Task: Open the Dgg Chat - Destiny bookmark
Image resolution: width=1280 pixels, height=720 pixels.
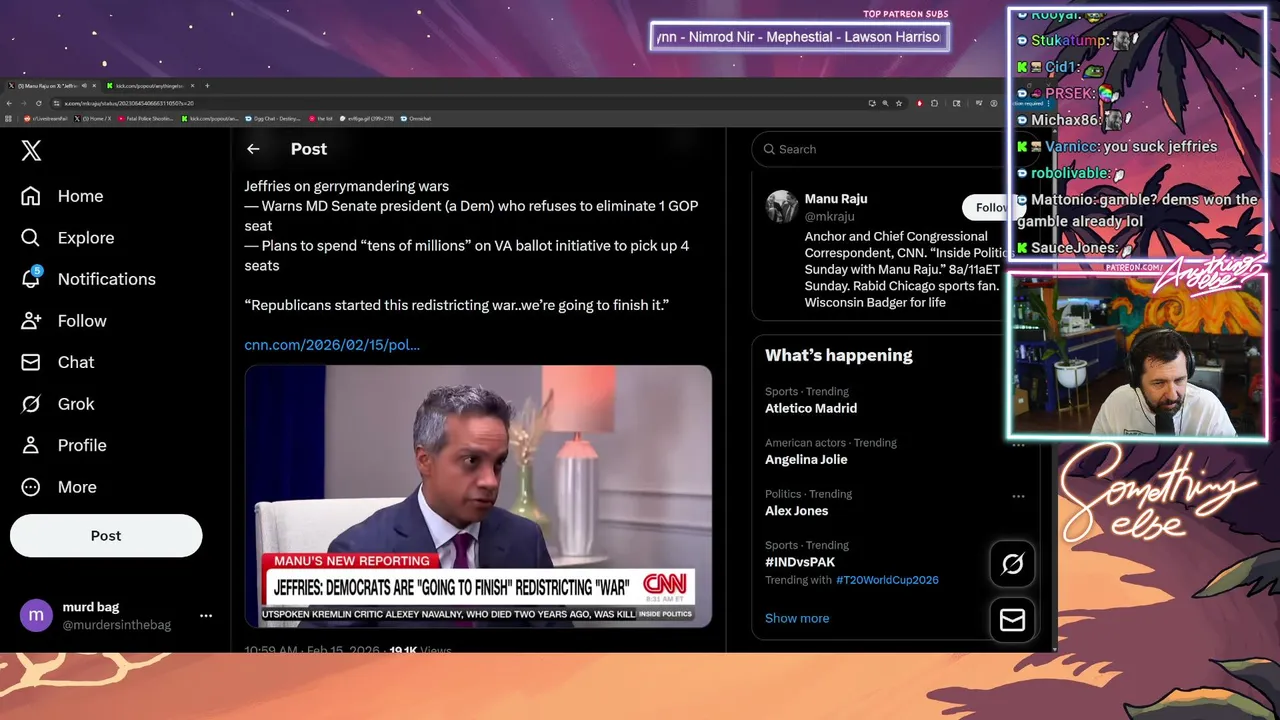Action: [273, 118]
